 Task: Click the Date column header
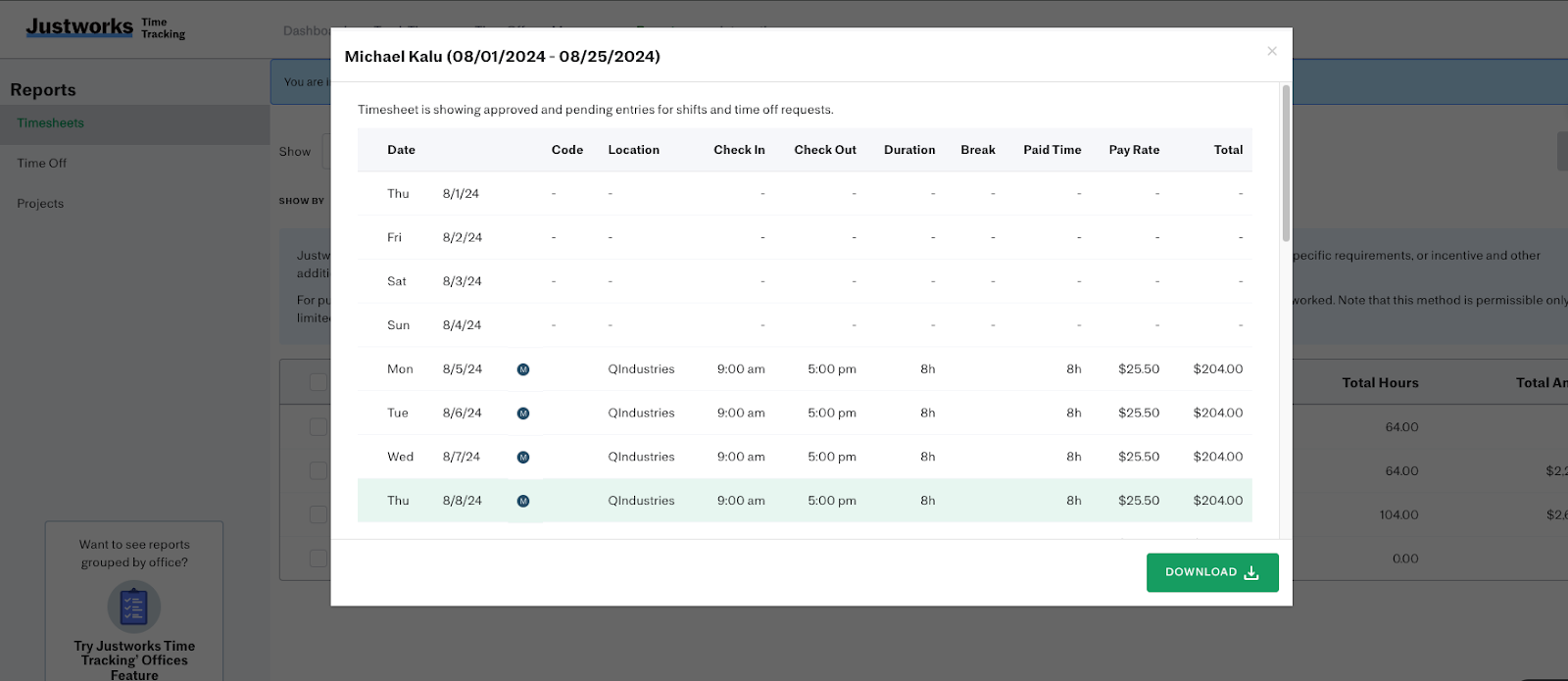coord(402,150)
